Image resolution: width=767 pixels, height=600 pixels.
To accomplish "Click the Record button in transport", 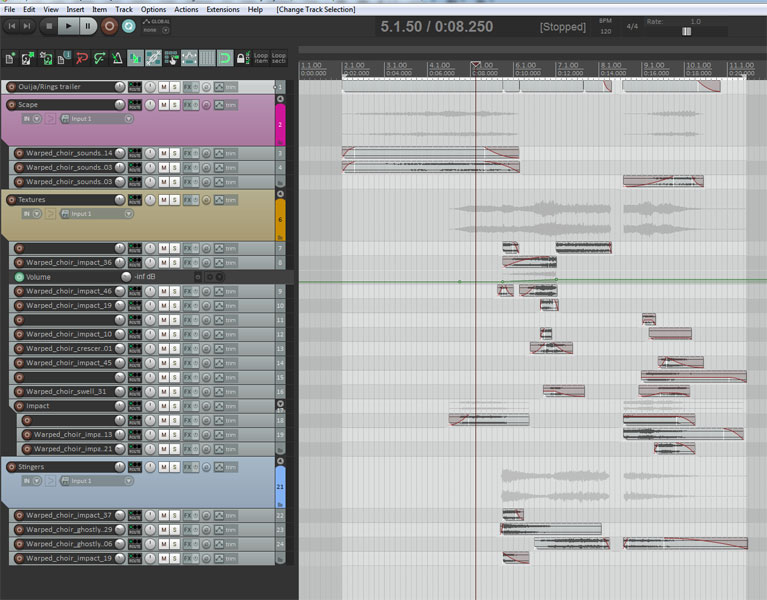I will click(110, 26).
